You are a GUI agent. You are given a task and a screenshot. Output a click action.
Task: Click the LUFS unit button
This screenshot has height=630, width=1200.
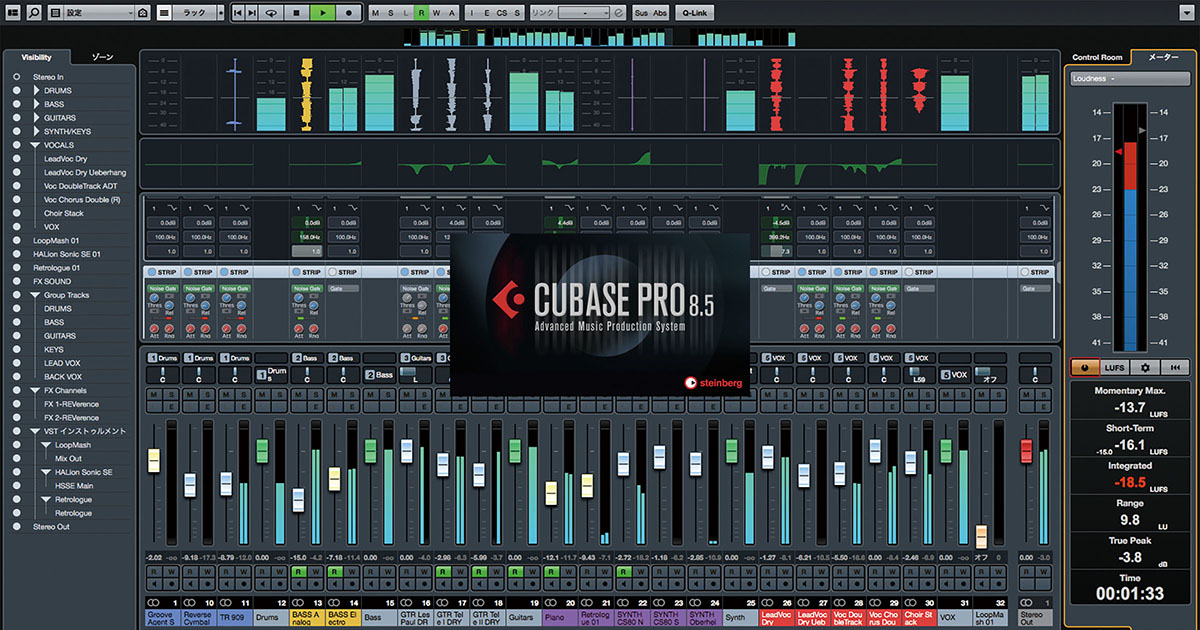pos(1115,367)
